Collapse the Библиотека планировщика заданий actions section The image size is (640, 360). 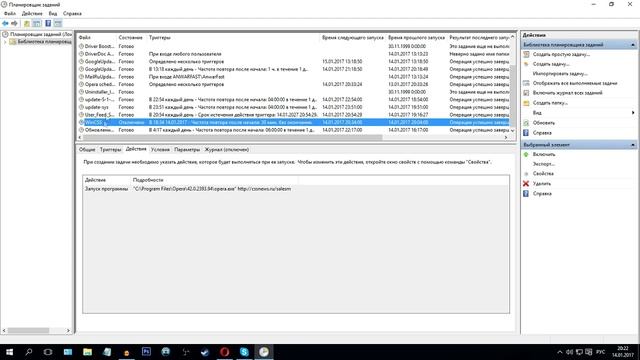click(x=633, y=44)
